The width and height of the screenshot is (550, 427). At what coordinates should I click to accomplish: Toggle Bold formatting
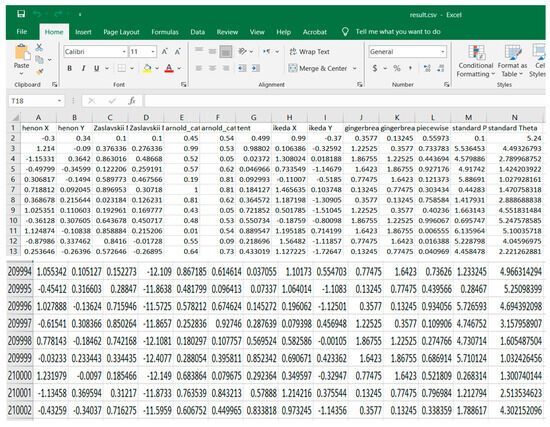click(69, 68)
